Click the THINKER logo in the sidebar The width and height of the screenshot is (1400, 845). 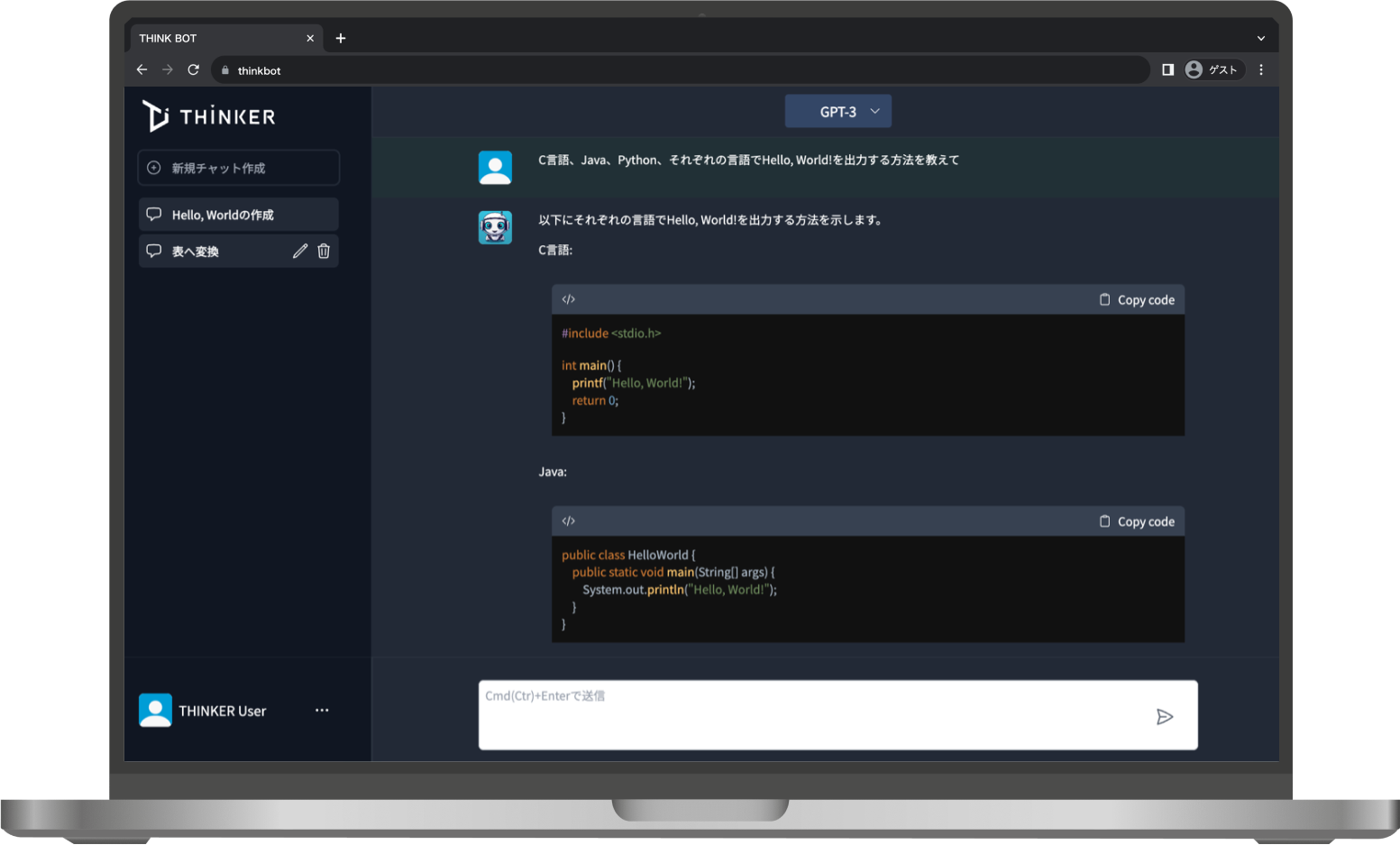(x=209, y=116)
